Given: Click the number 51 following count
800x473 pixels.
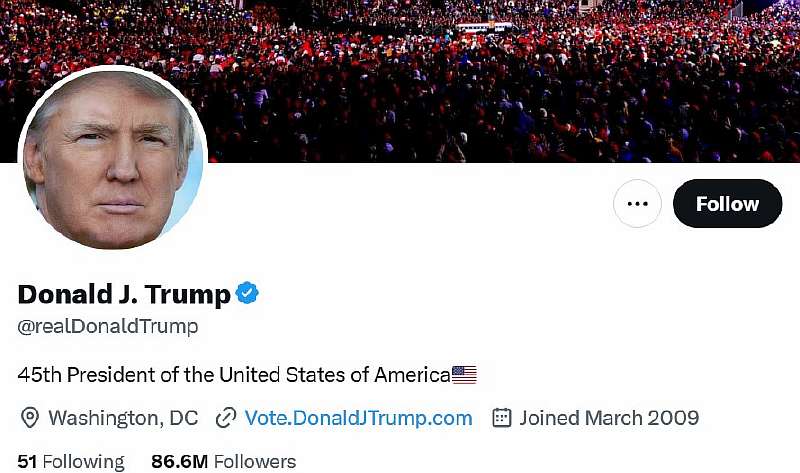Looking at the screenshot, I should pos(27,461).
